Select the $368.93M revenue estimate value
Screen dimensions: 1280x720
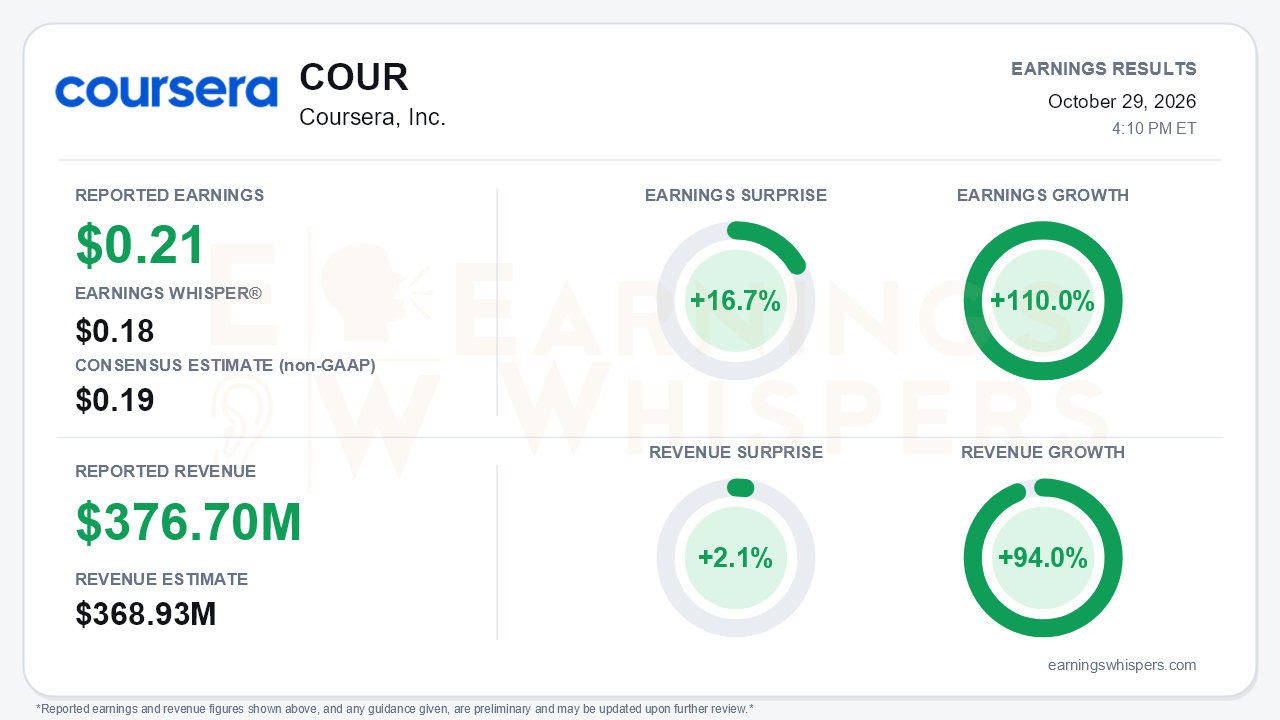pos(146,614)
